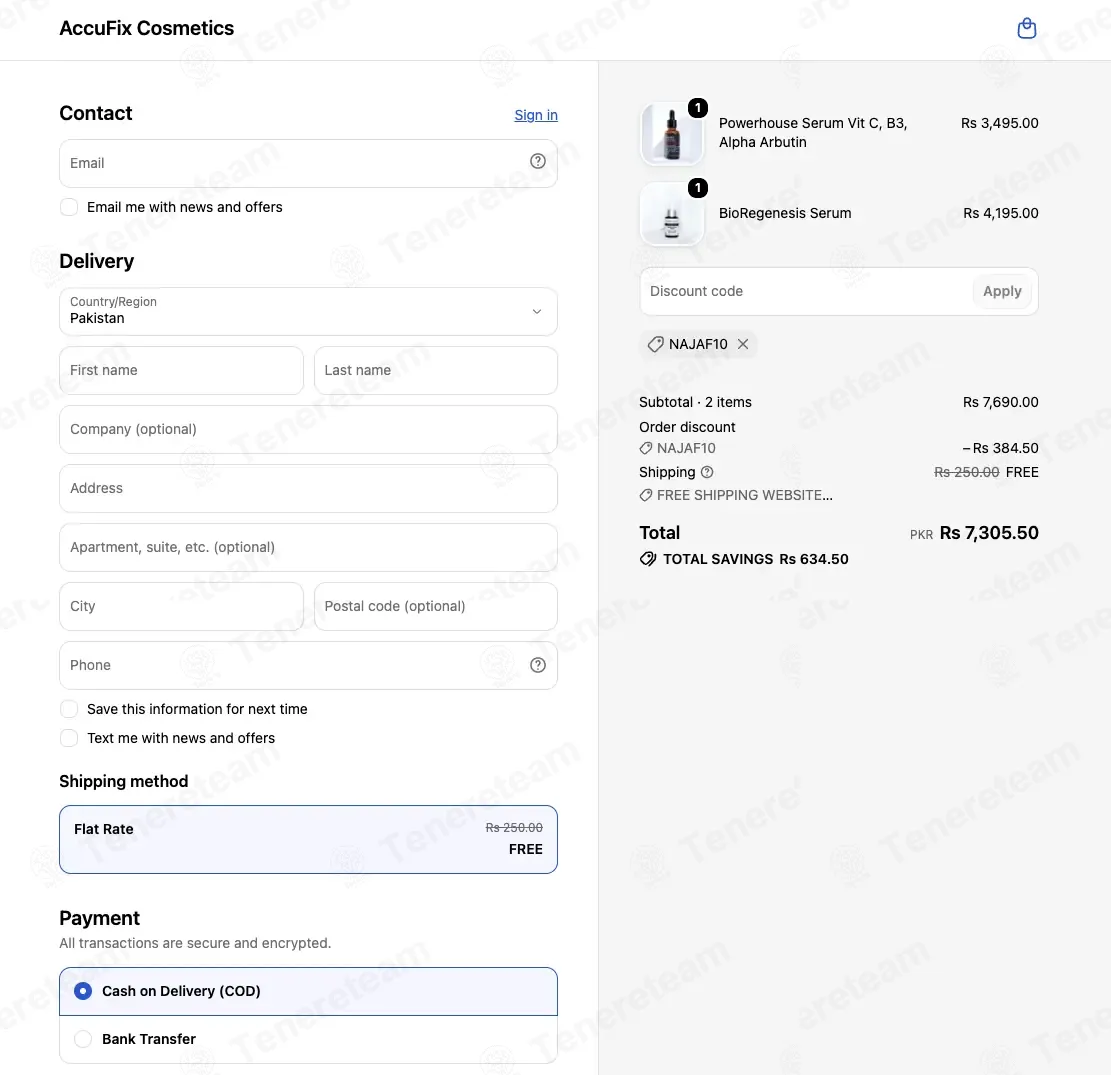Click tag icon next to FREE SHIPPING WEBSITE
The height and width of the screenshot is (1075, 1111).
[645, 495]
